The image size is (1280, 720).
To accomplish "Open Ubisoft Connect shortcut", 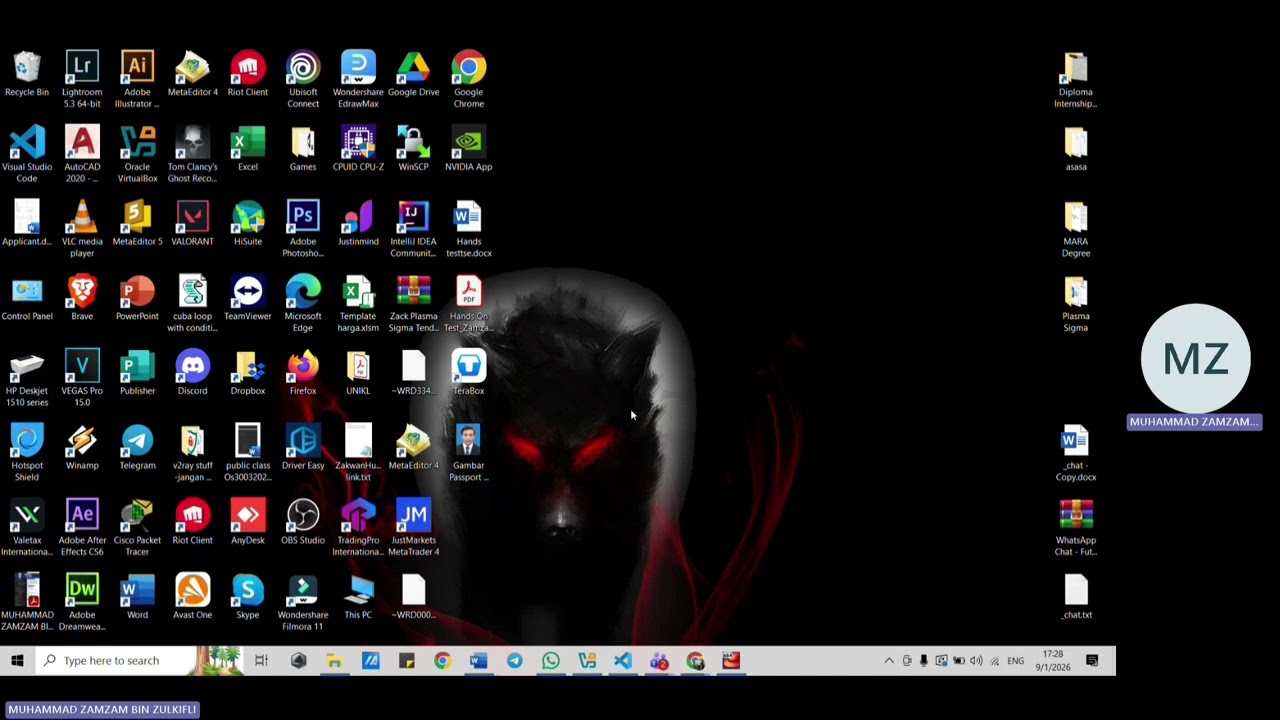I will 303,80.
